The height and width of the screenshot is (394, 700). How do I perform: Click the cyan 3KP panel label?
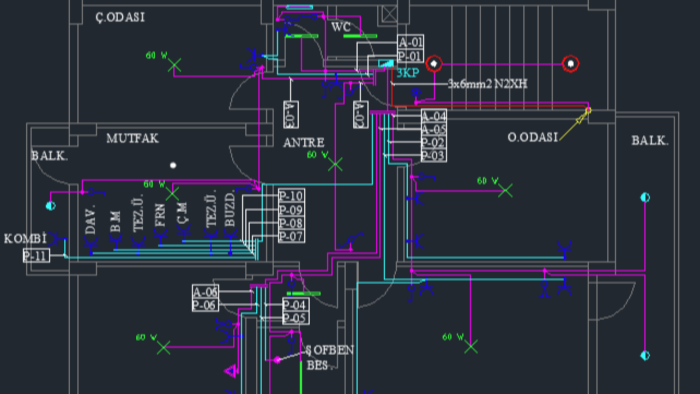(x=408, y=73)
